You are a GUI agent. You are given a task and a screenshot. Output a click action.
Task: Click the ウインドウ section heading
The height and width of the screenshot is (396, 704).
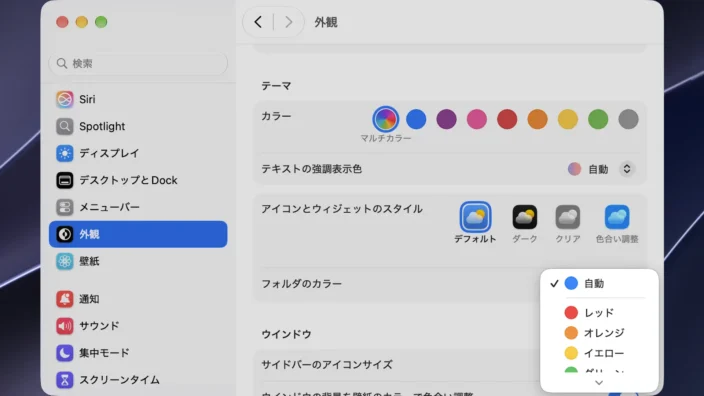(x=286, y=334)
